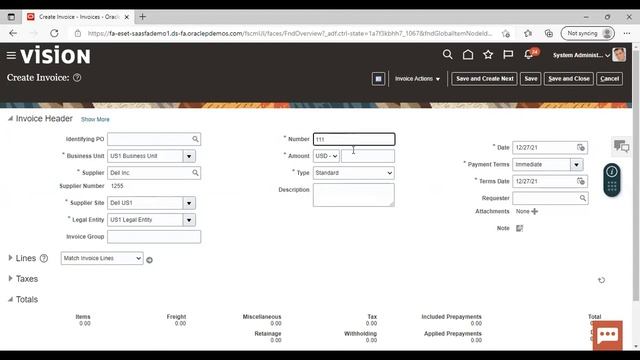The image size is (640, 360).
Task: Expand the Taxes section
Action: (x=10, y=278)
